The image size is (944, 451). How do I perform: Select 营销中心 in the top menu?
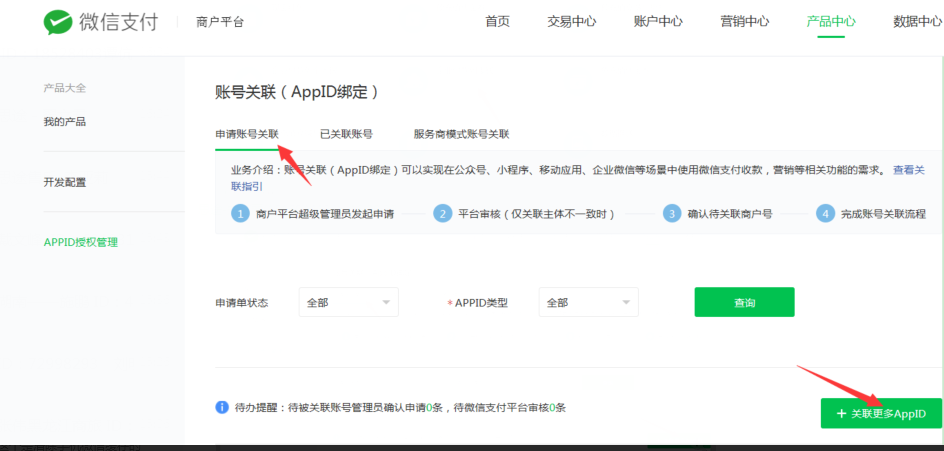point(744,21)
